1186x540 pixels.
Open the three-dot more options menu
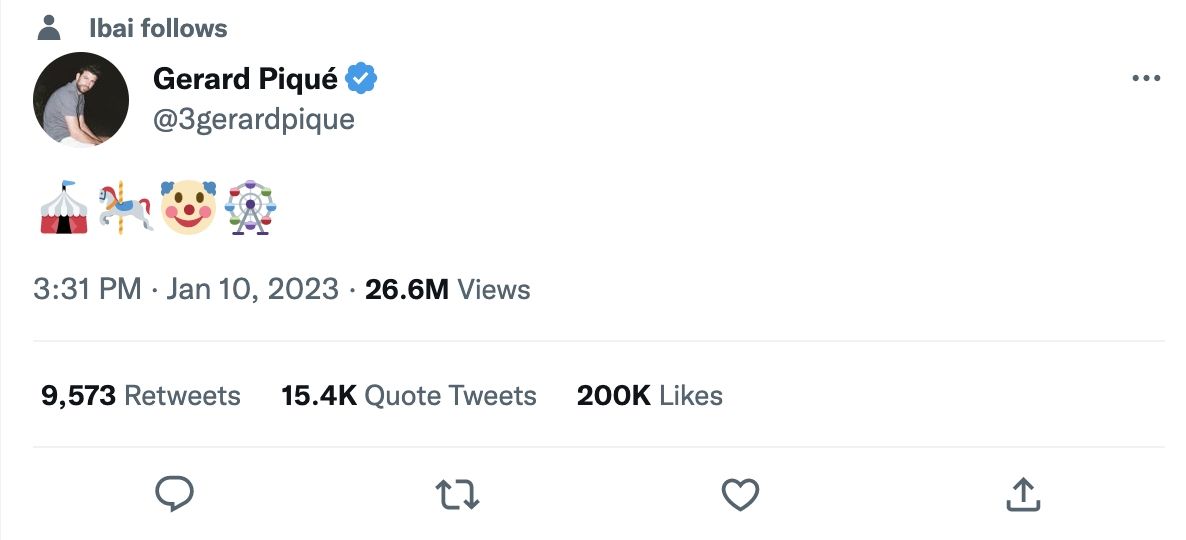pos(1145,78)
